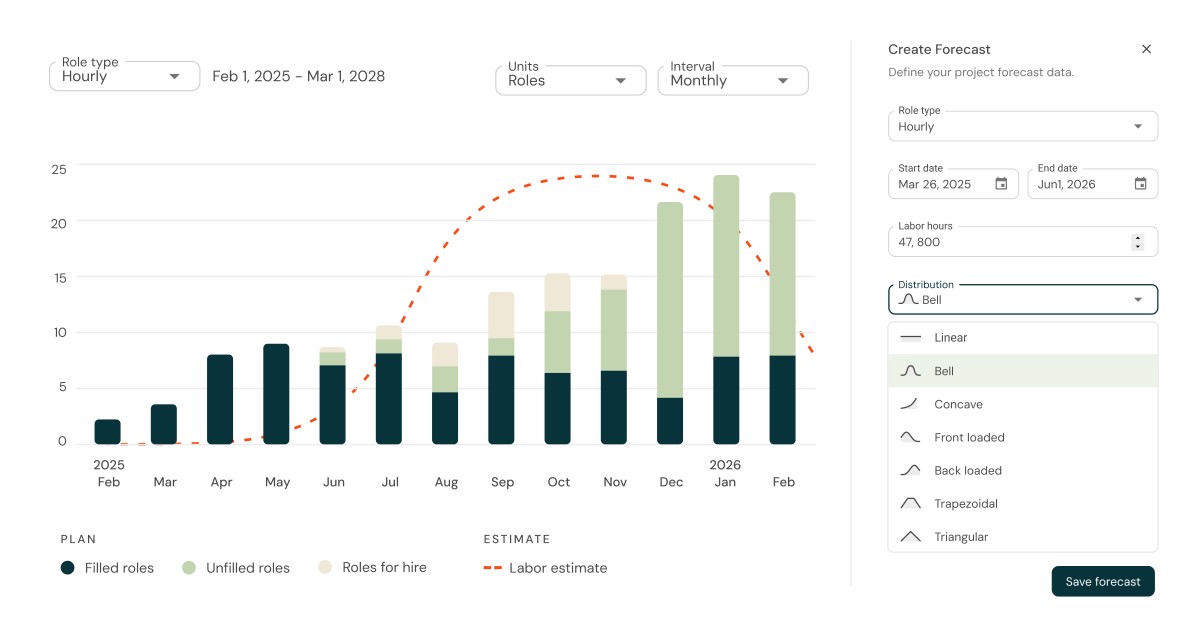This screenshot has width=1200, height=627.
Task: Pick Triangular from the distribution list
Action: coord(1023,537)
